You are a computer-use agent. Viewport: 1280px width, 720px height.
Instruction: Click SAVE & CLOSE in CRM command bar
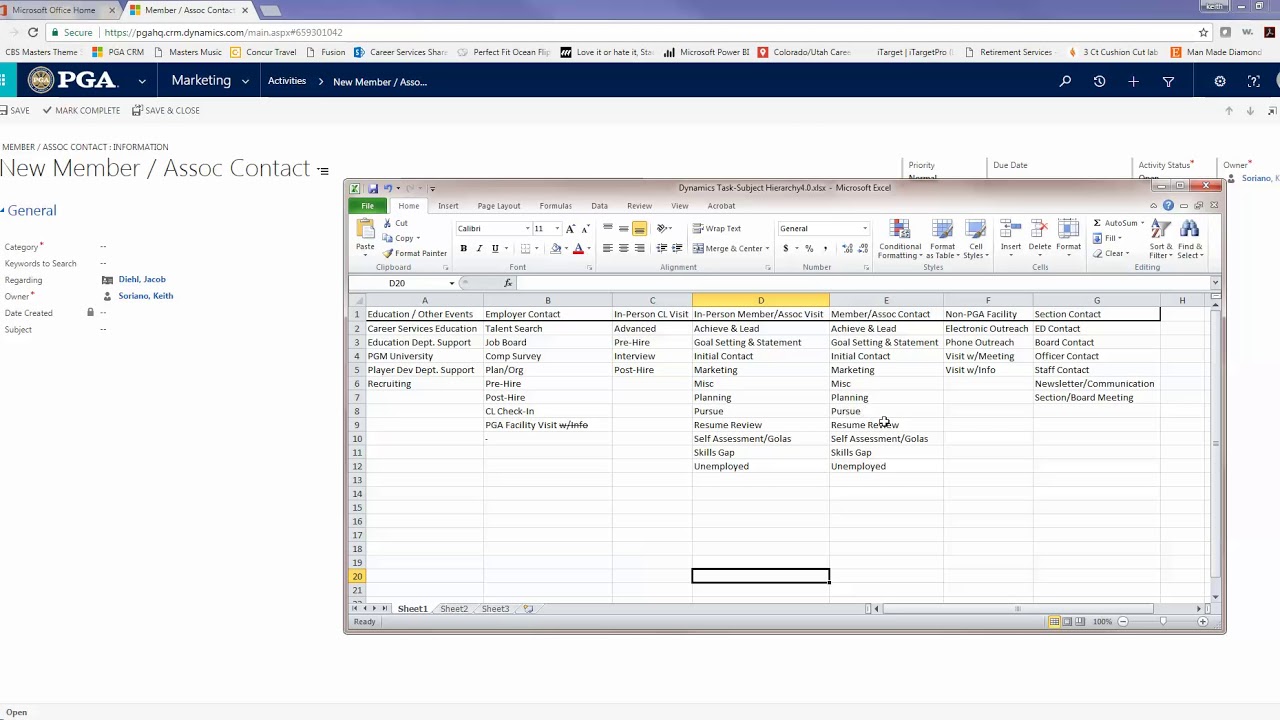coord(166,110)
